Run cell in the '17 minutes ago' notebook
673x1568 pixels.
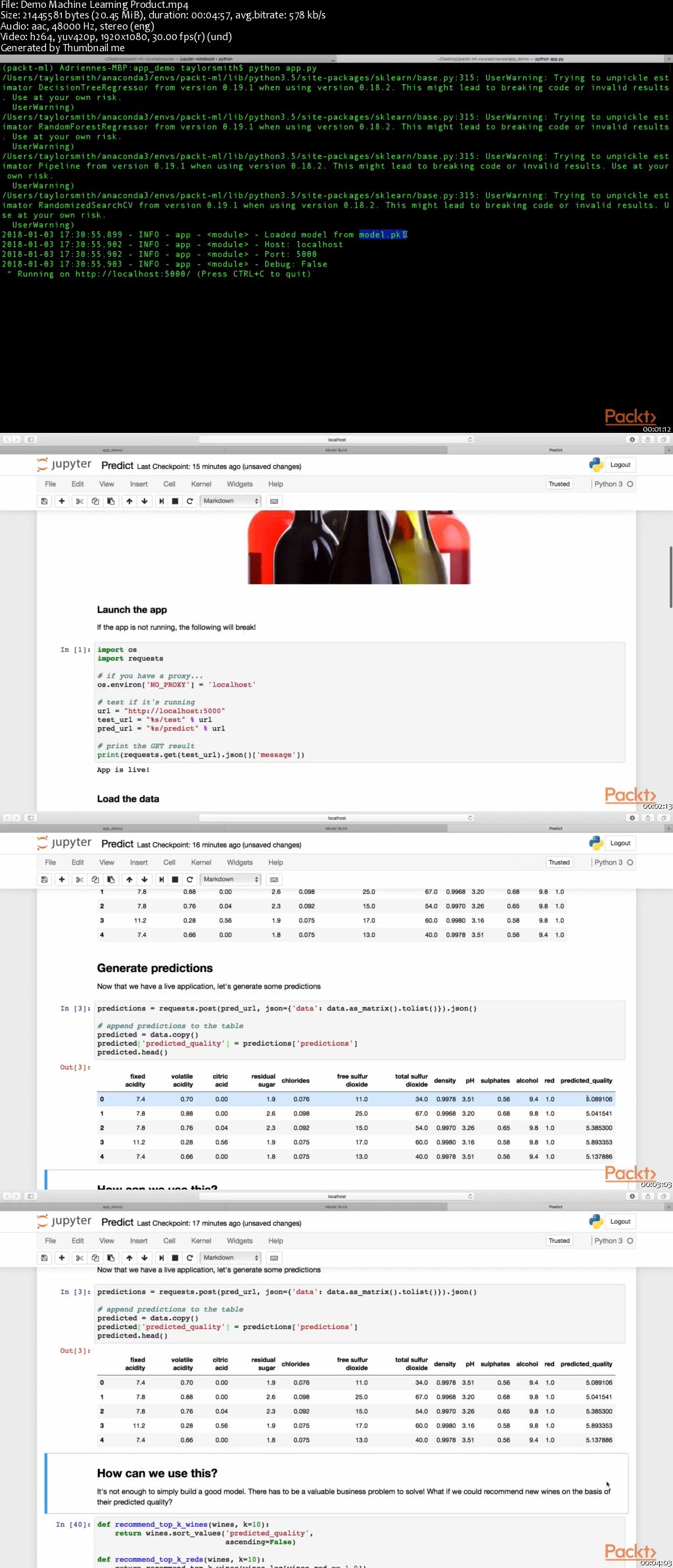161,1258
